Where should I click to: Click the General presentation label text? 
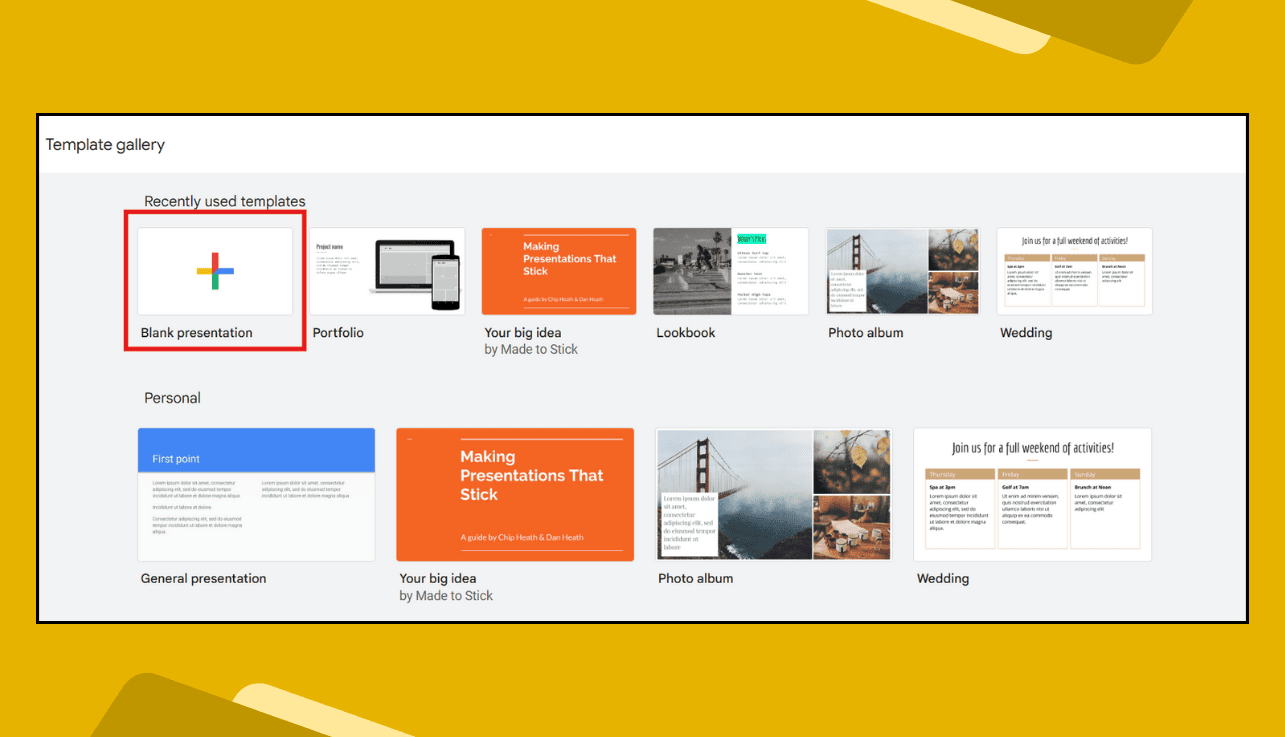tap(203, 578)
